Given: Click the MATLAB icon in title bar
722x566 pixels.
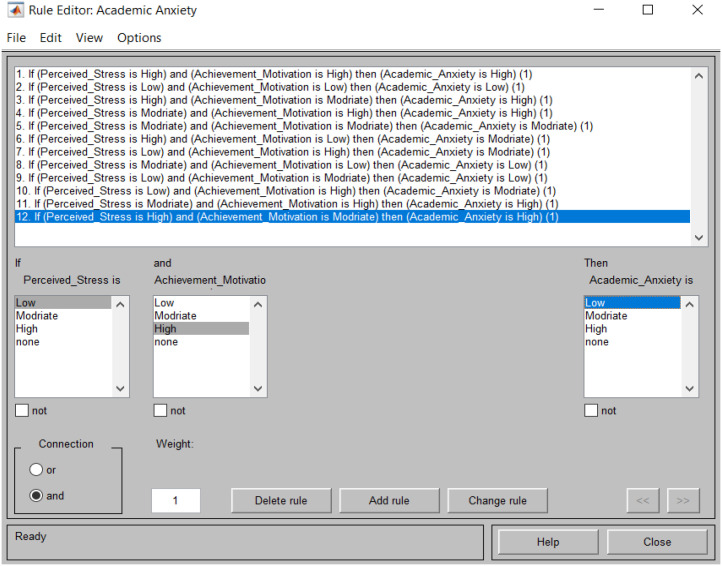Looking at the screenshot, I should pos(16,10).
